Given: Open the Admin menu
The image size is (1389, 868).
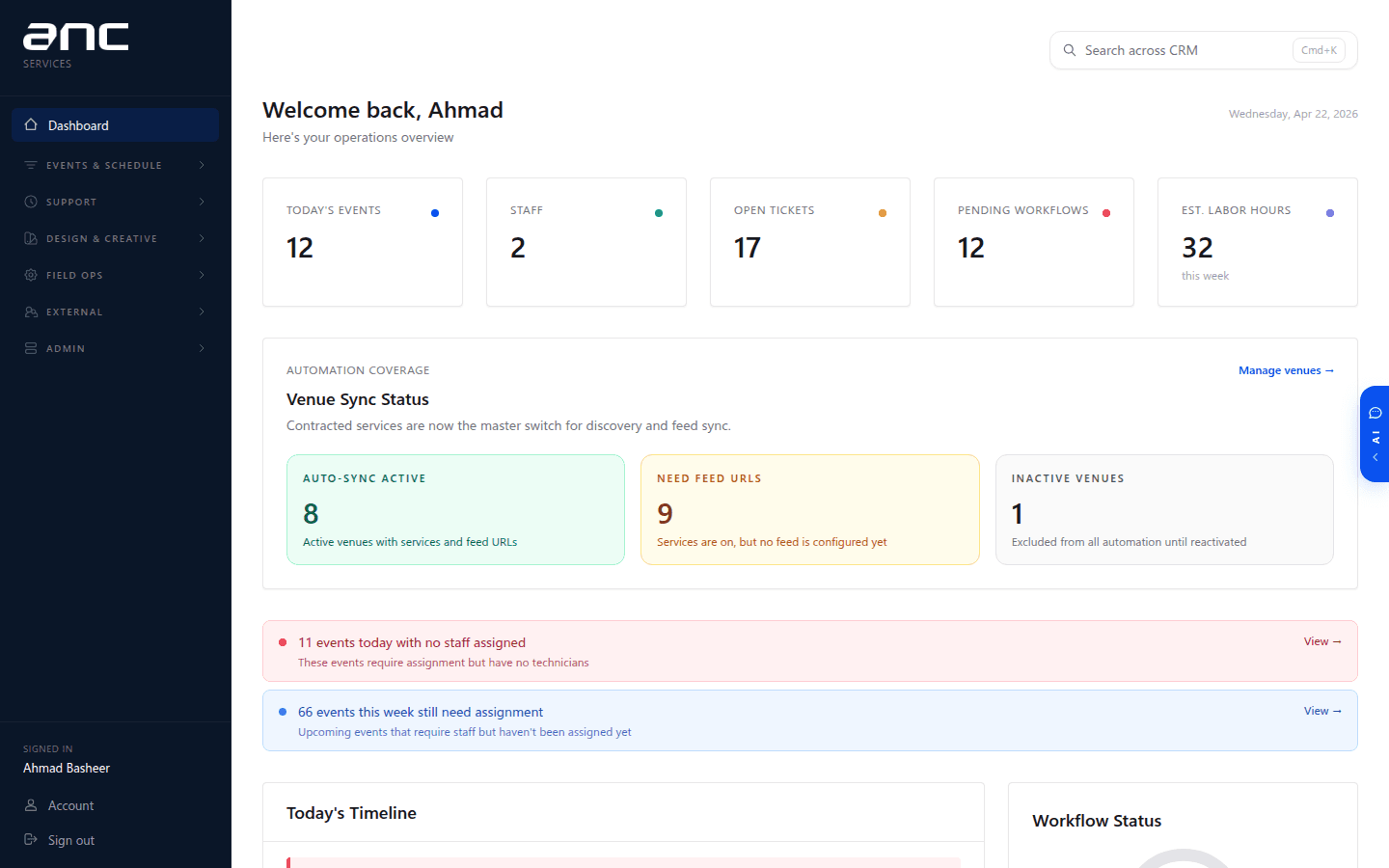Looking at the screenshot, I should coord(116,348).
